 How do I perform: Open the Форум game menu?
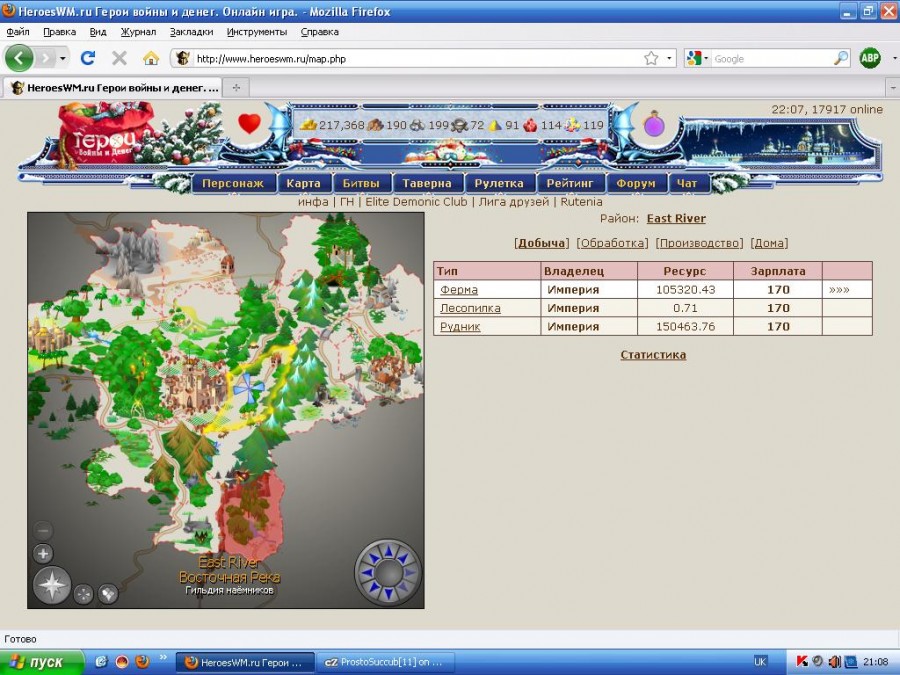[636, 184]
